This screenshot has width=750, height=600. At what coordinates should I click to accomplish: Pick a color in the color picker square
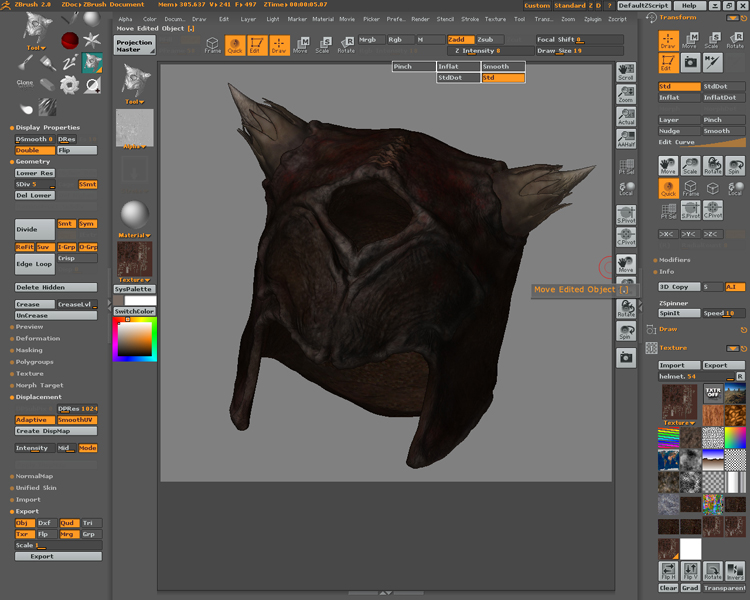(x=137, y=341)
